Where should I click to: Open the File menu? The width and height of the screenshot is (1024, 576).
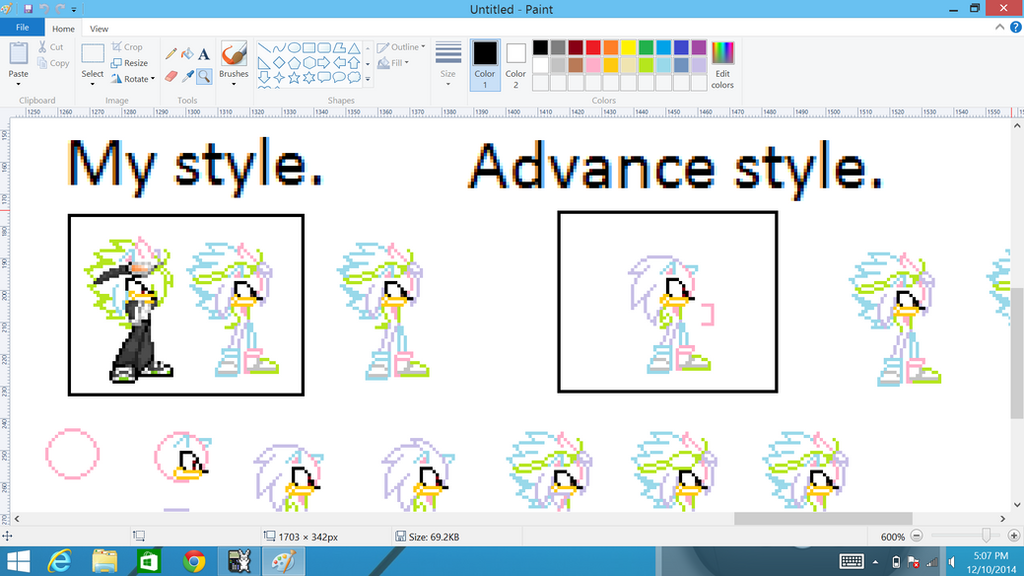click(22, 27)
